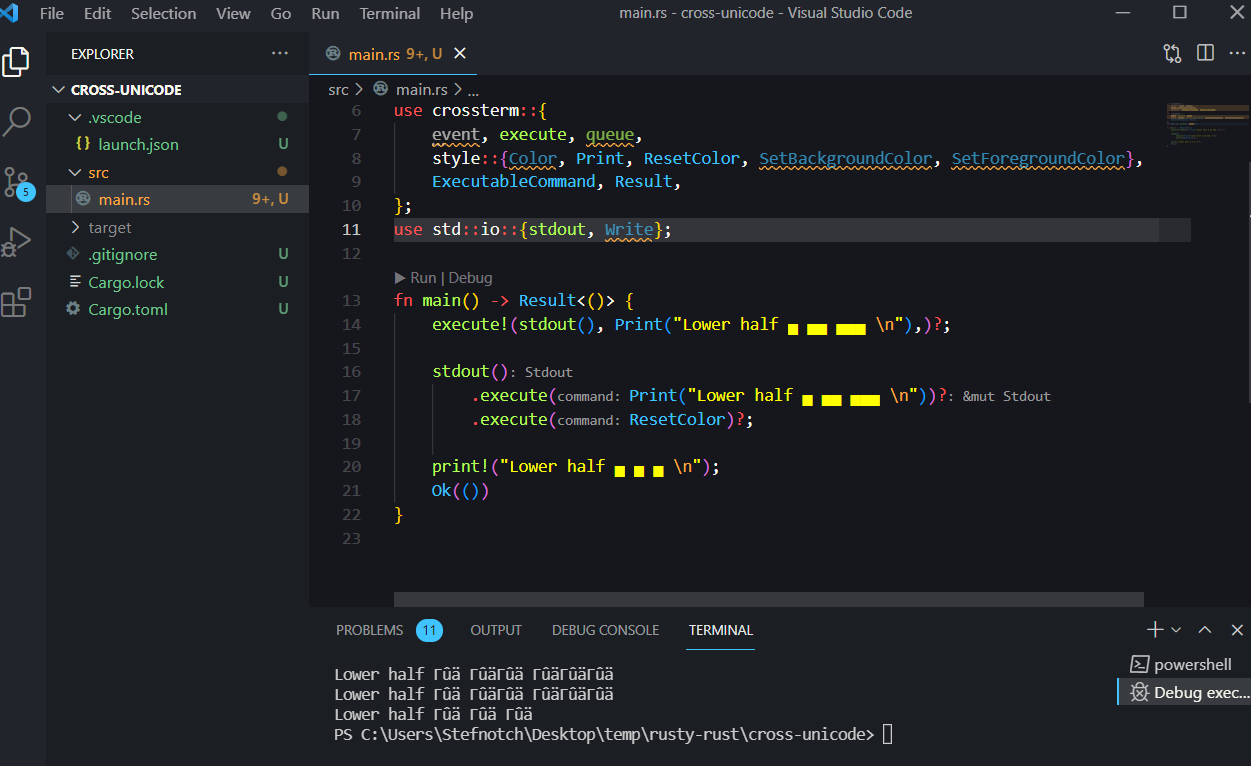The height and width of the screenshot is (766, 1251).
Task: Collapse the src folder
Action: point(177,172)
